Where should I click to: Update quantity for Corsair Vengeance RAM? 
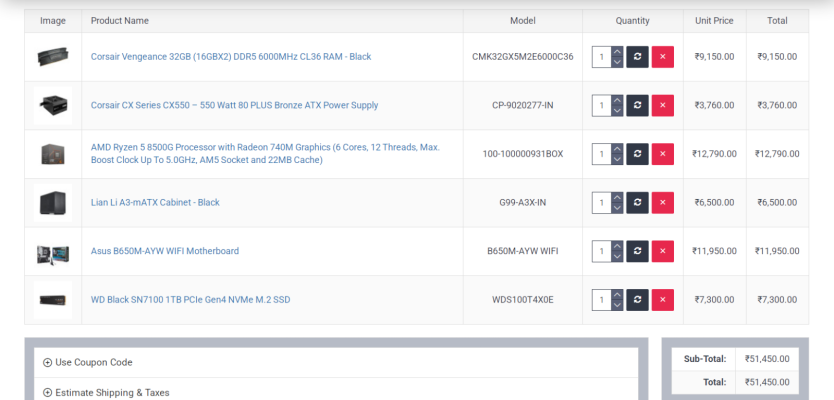637,57
